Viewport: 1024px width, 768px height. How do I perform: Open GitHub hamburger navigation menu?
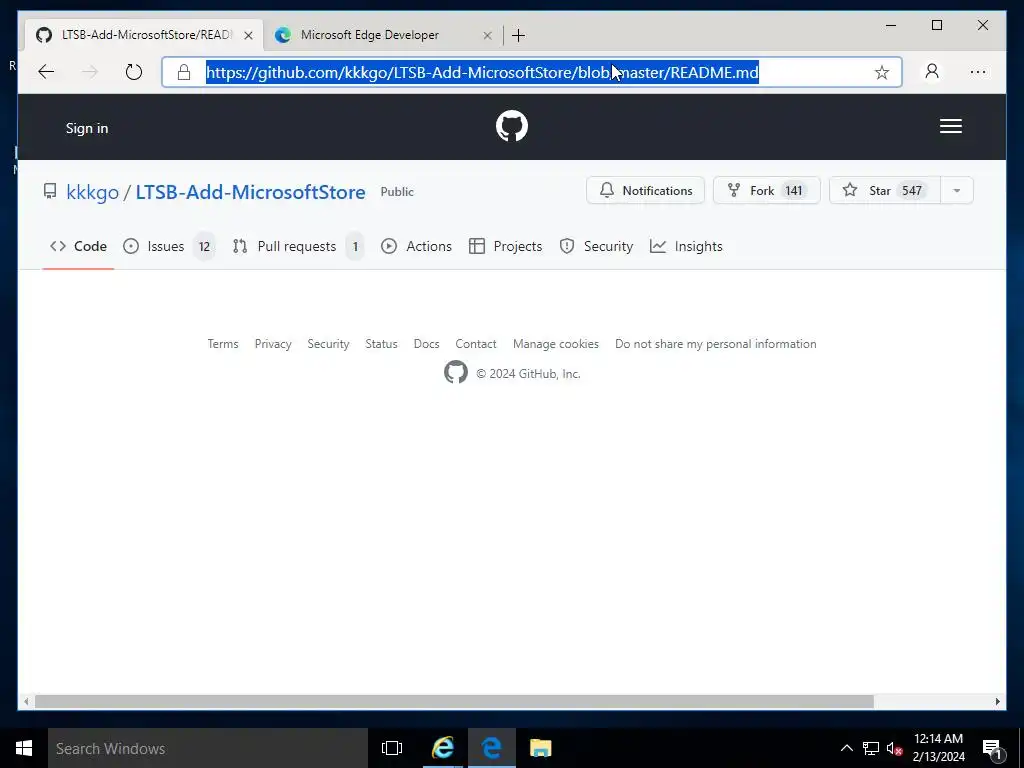pyautogui.click(x=951, y=126)
